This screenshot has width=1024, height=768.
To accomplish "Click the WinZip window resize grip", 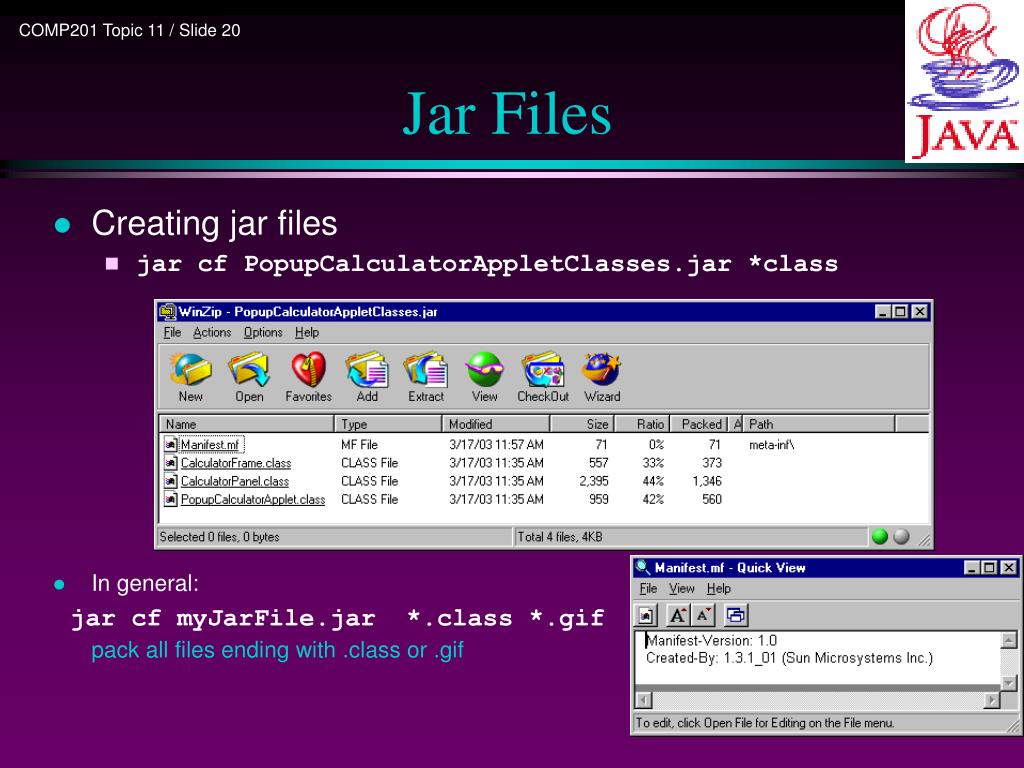I will click(925, 539).
